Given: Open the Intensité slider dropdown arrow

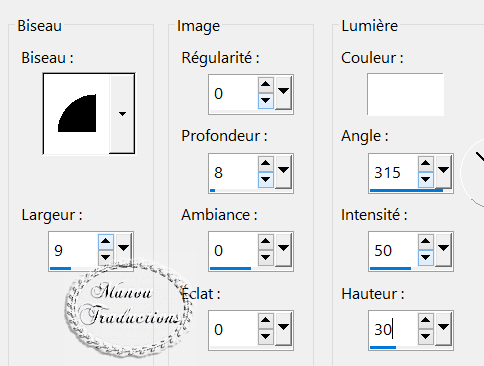Looking at the screenshot, I should pyautogui.click(x=443, y=250).
